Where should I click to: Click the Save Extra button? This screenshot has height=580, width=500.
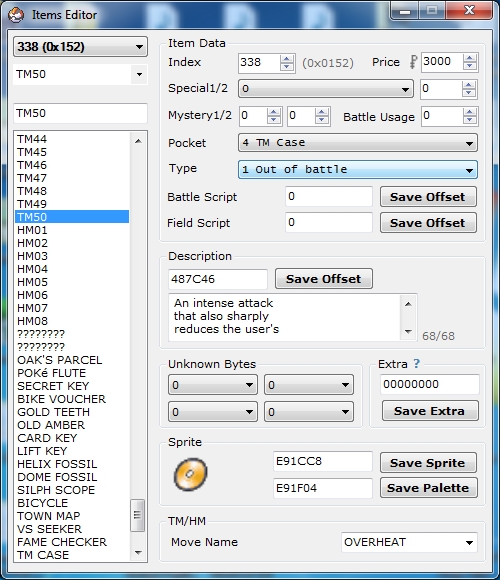point(430,411)
